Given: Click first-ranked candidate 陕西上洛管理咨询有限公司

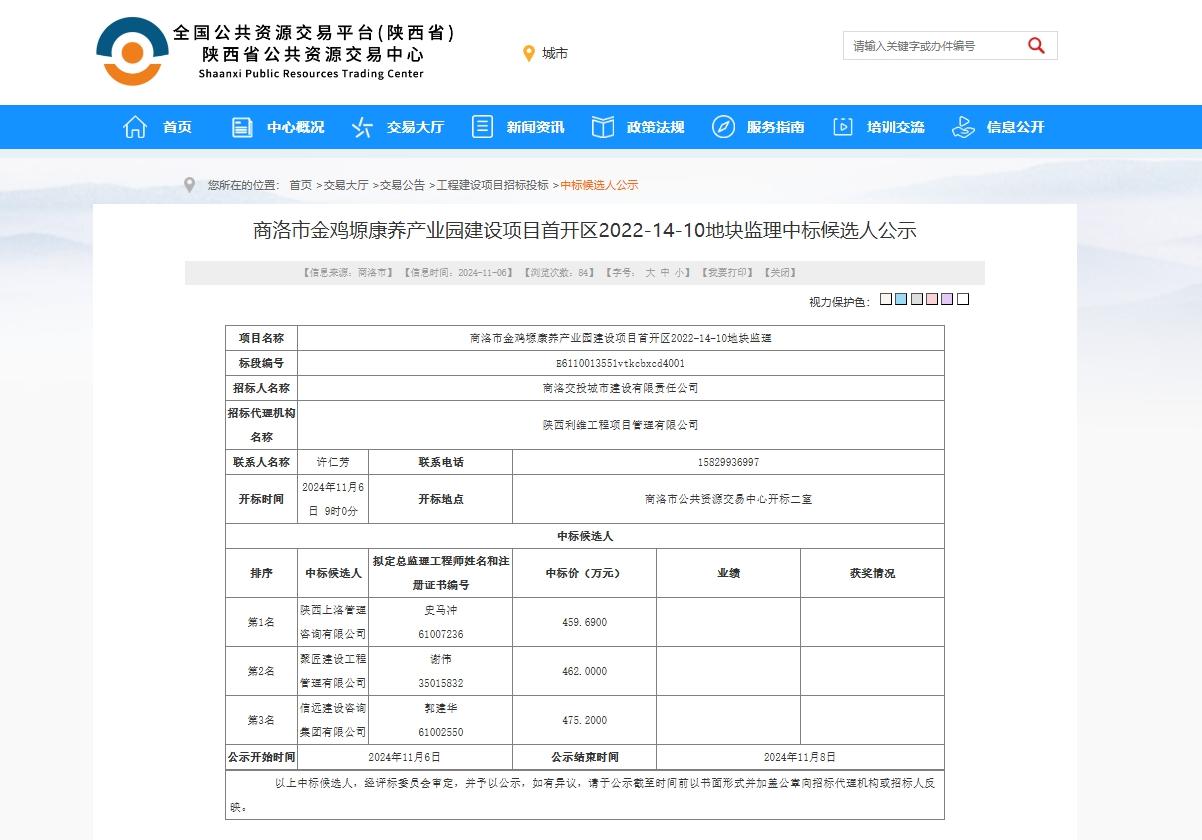Looking at the screenshot, I should pos(333,622).
